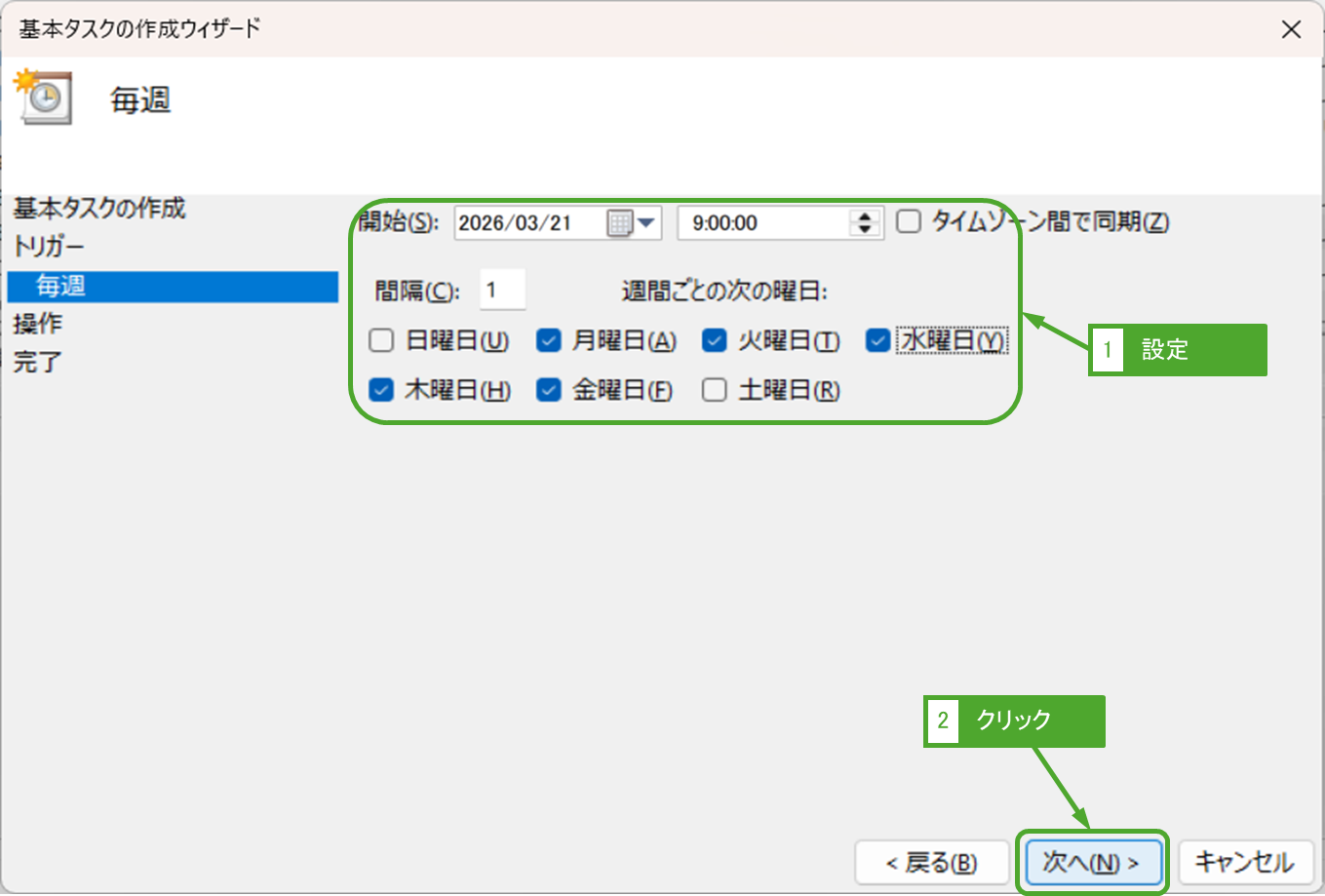1325x896 pixels.
Task: Uncheck the 月曜日 checkbox
Action: coord(549,340)
